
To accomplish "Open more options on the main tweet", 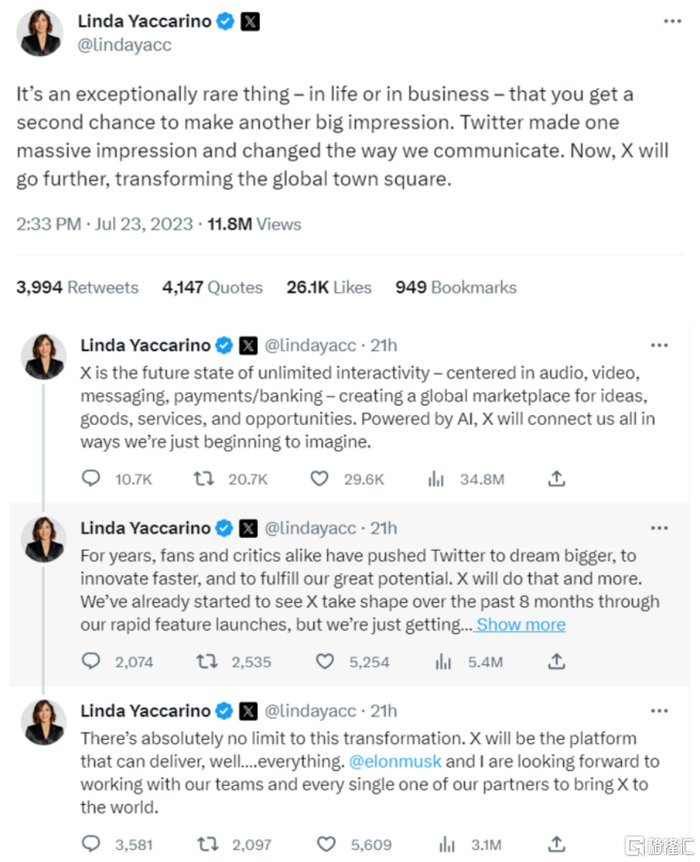I will 673,22.
